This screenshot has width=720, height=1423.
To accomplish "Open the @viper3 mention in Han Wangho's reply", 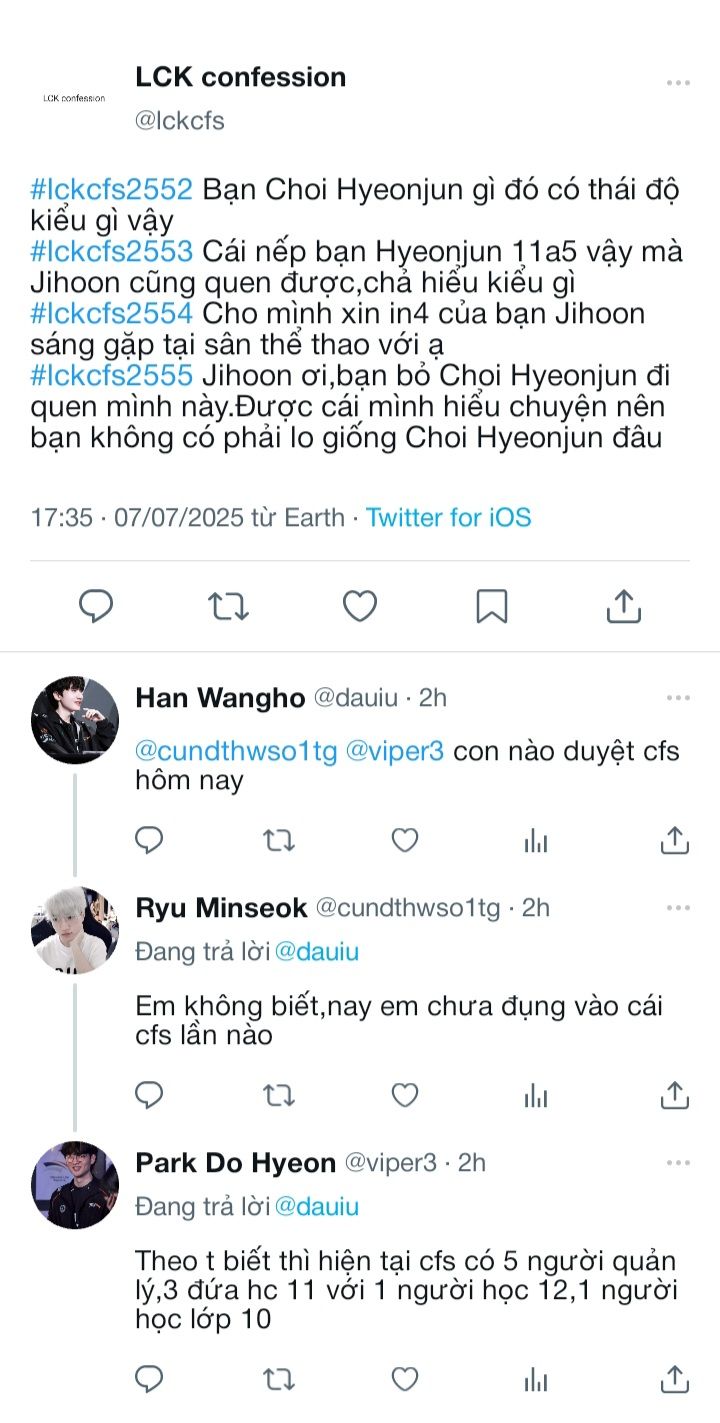I will [x=394, y=751].
